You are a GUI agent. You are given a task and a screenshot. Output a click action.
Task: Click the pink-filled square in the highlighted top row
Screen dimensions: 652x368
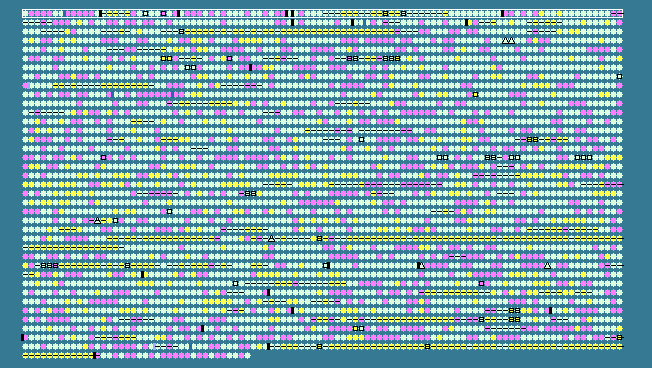[x=163, y=14]
